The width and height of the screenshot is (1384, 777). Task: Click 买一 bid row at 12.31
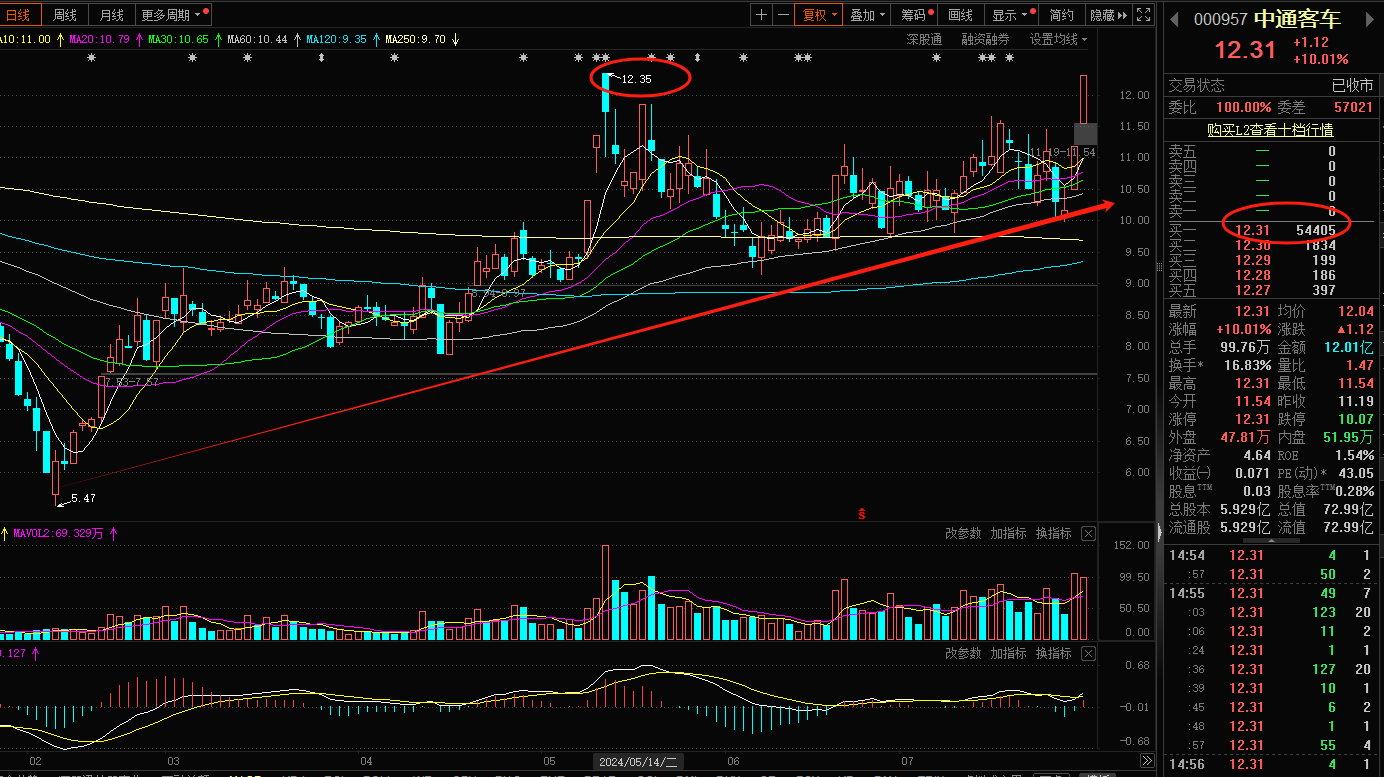pos(1271,230)
